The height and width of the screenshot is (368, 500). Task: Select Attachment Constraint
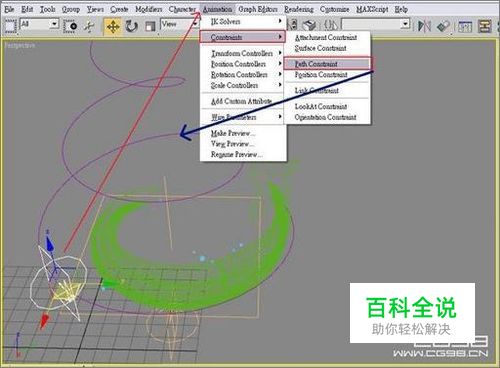[327, 38]
